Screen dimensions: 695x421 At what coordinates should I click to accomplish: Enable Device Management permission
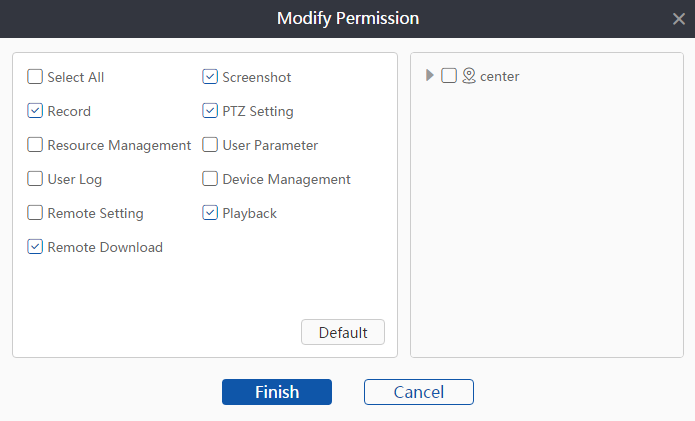point(210,179)
